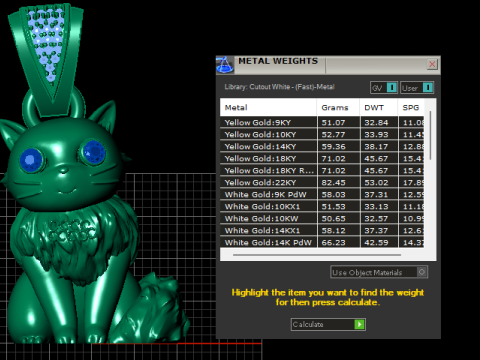
Task: Click the 66.23 grams cell
Action: tap(339, 242)
